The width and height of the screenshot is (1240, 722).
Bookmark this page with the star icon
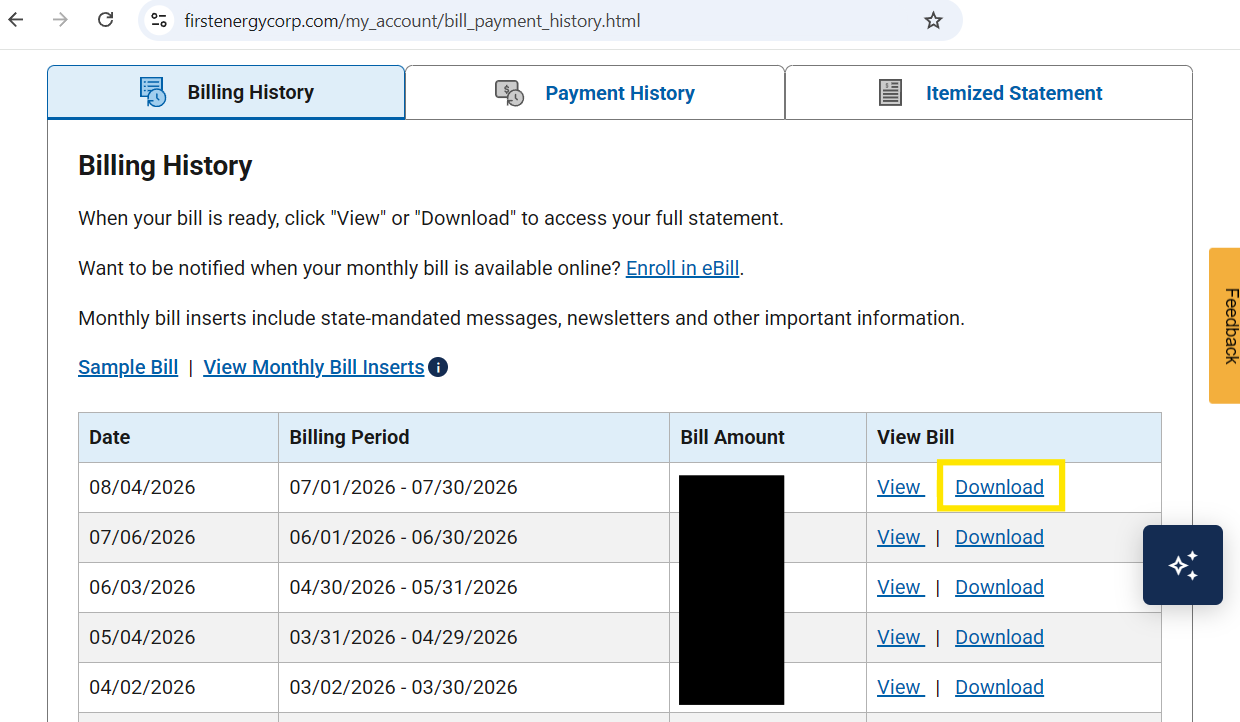click(x=933, y=20)
